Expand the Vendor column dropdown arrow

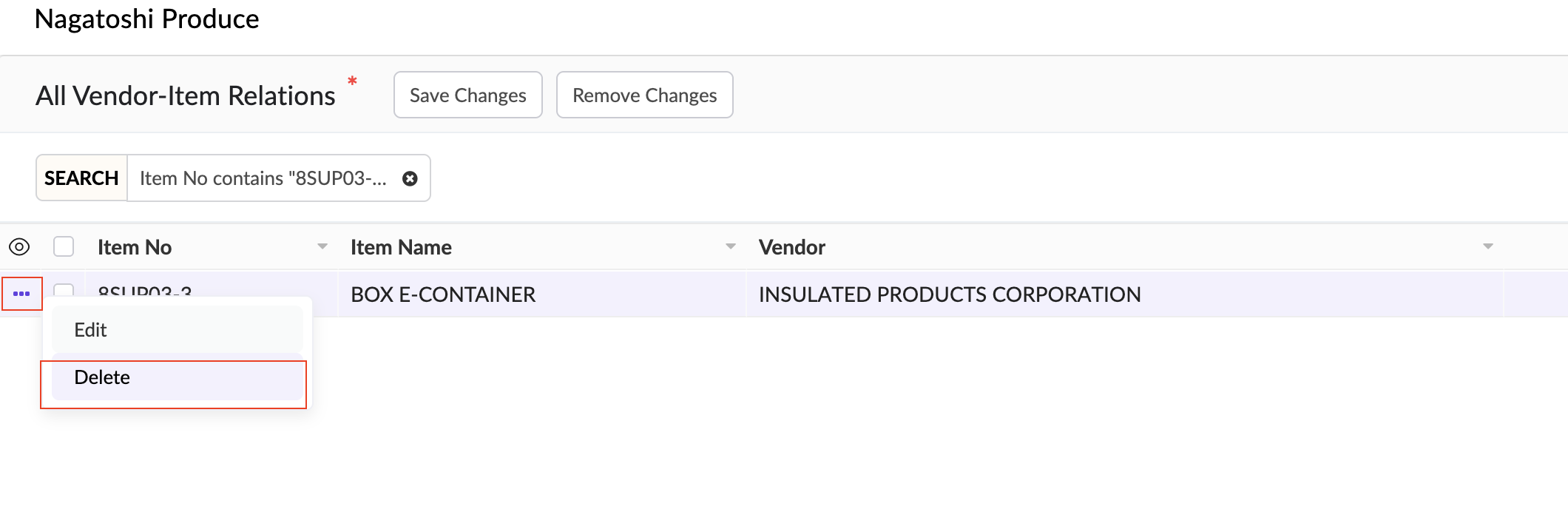(1488, 246)
